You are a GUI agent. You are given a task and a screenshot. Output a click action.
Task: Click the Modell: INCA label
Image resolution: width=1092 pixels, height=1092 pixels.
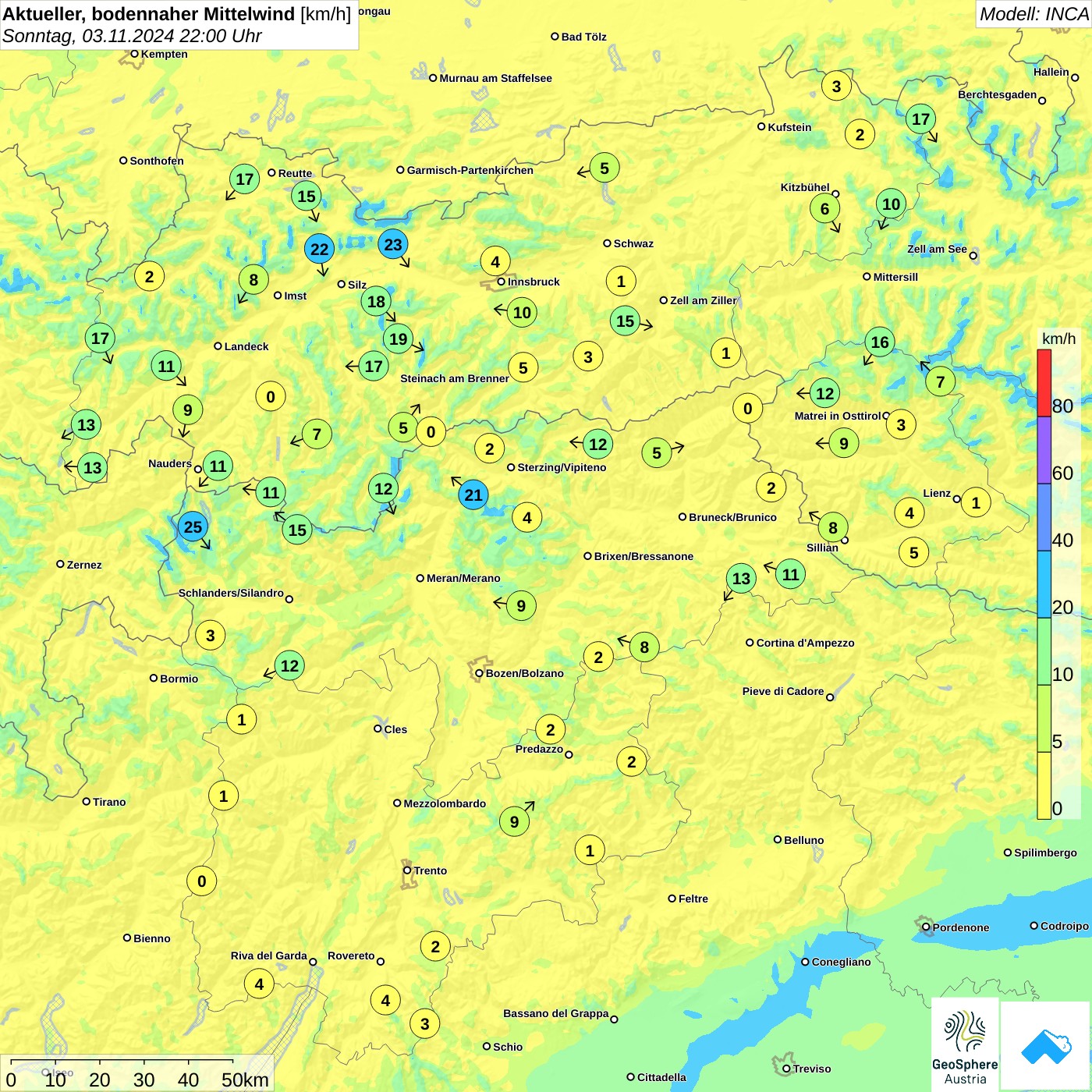pos(1033,14)
